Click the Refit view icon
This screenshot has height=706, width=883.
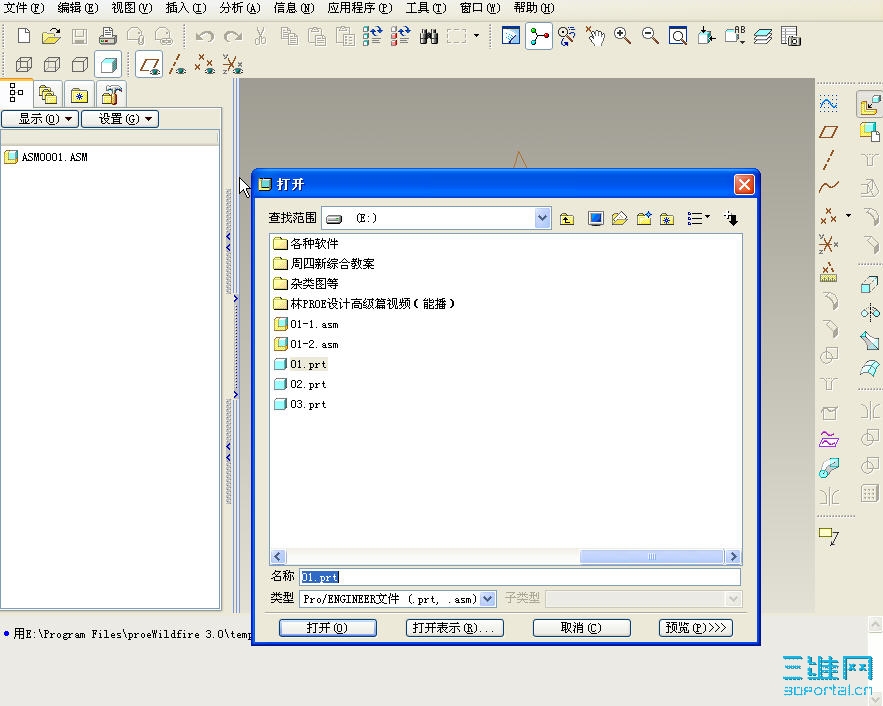(x=678, y=37)
